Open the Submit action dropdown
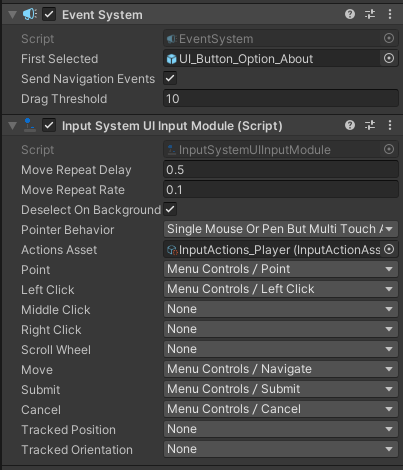Viewport: 403px width, 470px height. point(281,389)
